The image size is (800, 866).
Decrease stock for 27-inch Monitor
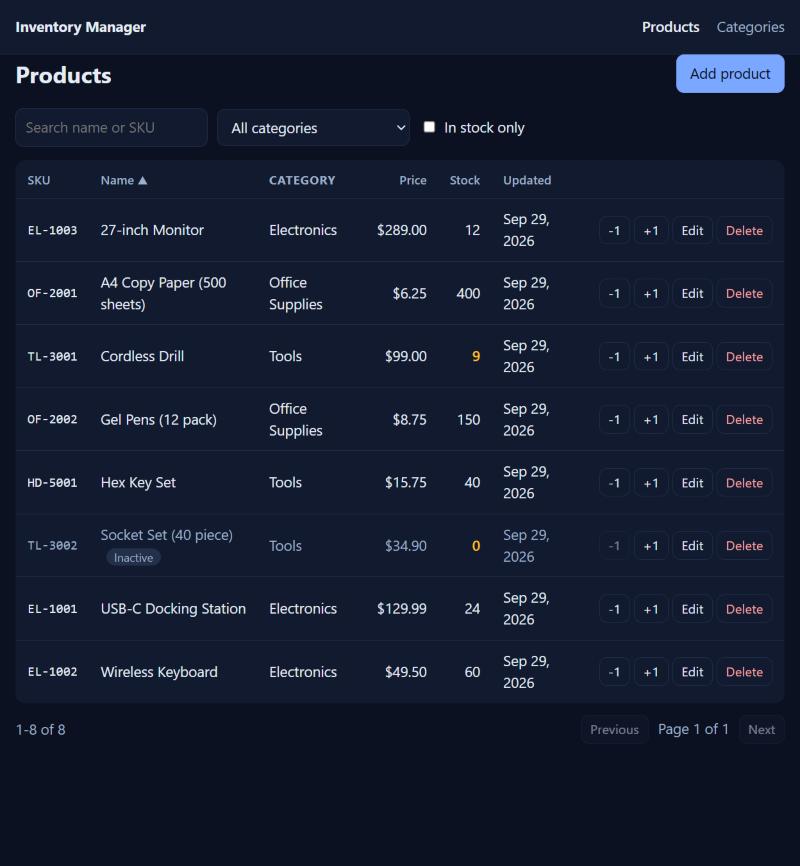click(x=614, y=230)
